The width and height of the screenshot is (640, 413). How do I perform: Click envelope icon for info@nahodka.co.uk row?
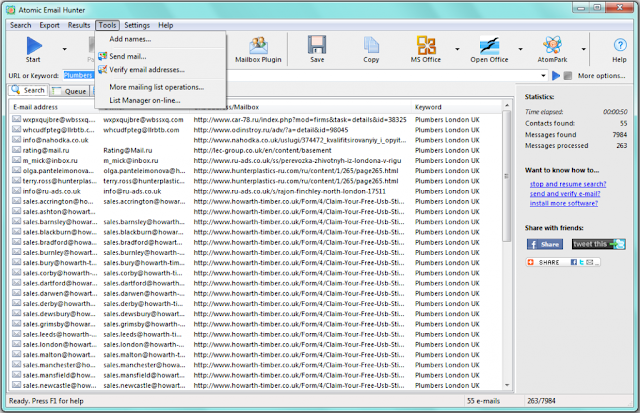[16, 140]
